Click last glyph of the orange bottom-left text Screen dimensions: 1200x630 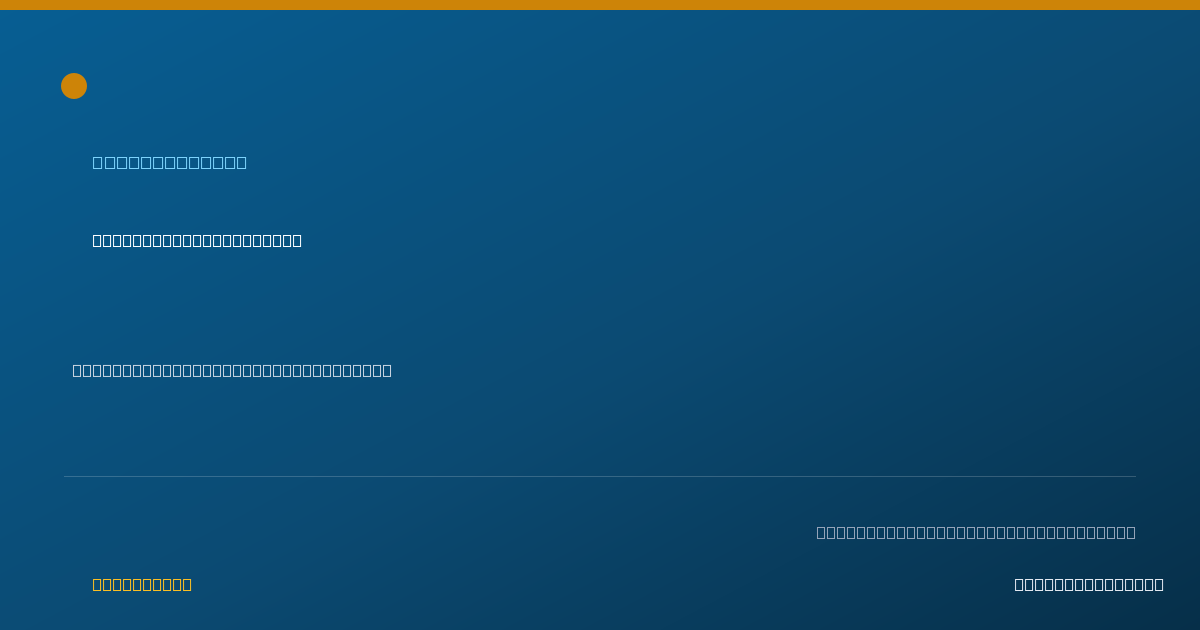[187, 584]
